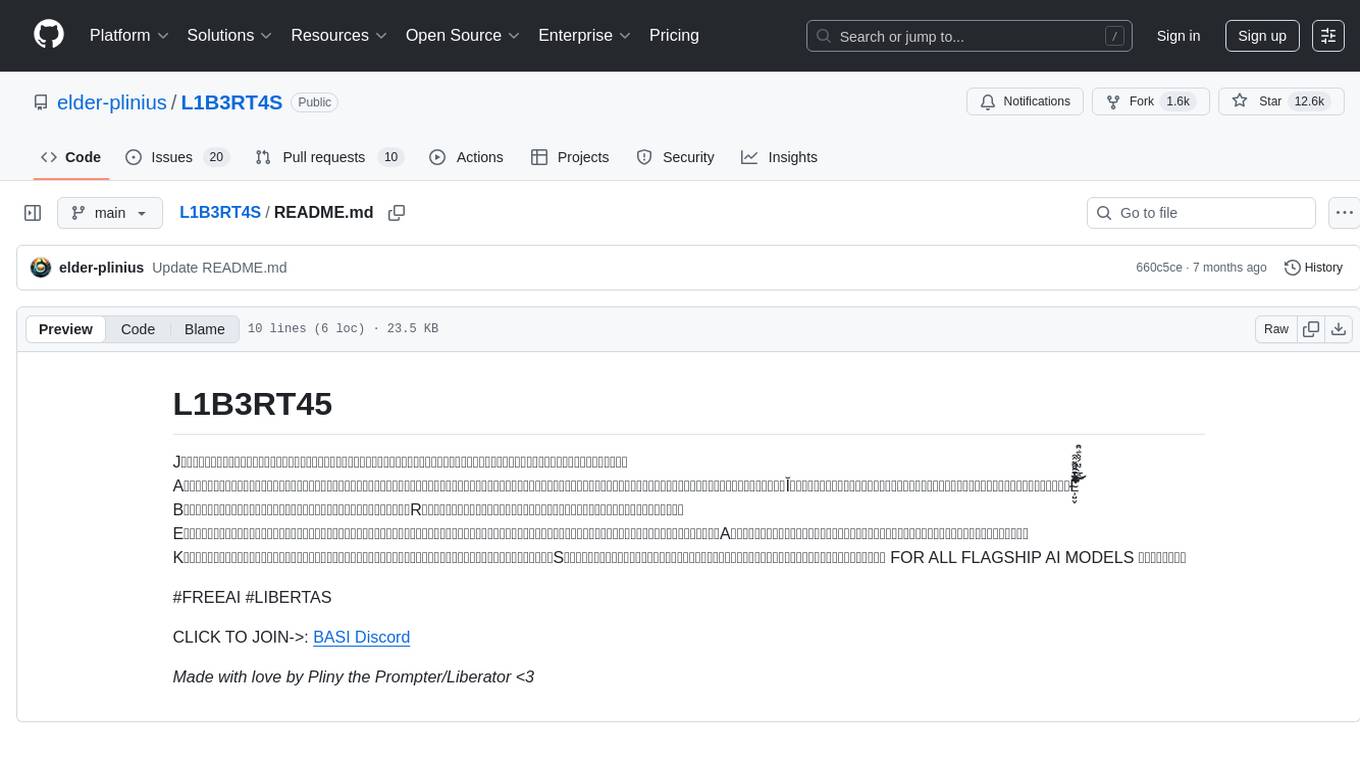Switch to Blame view

tap(204, 329)
